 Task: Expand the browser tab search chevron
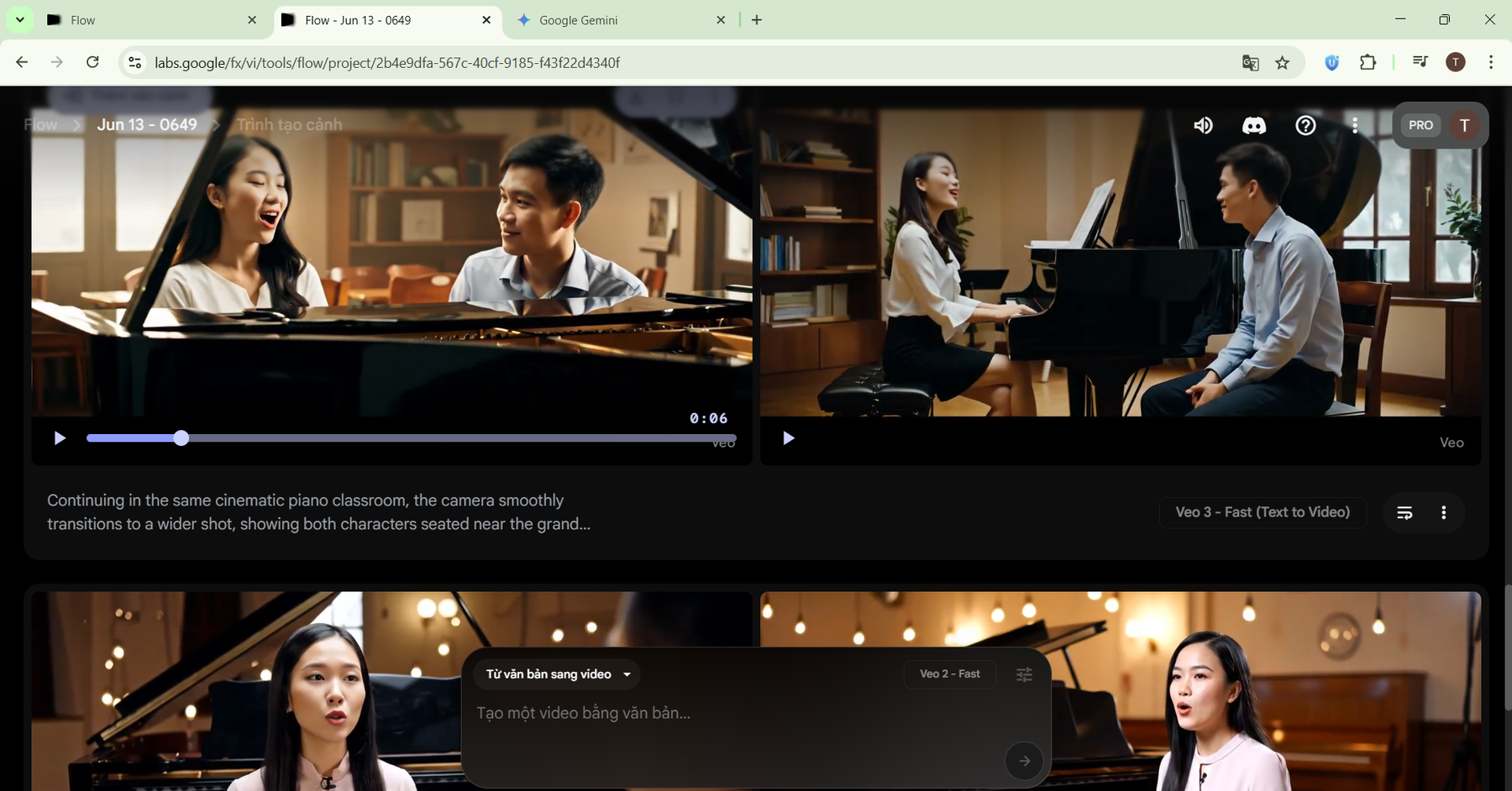(x=19, y=19)
